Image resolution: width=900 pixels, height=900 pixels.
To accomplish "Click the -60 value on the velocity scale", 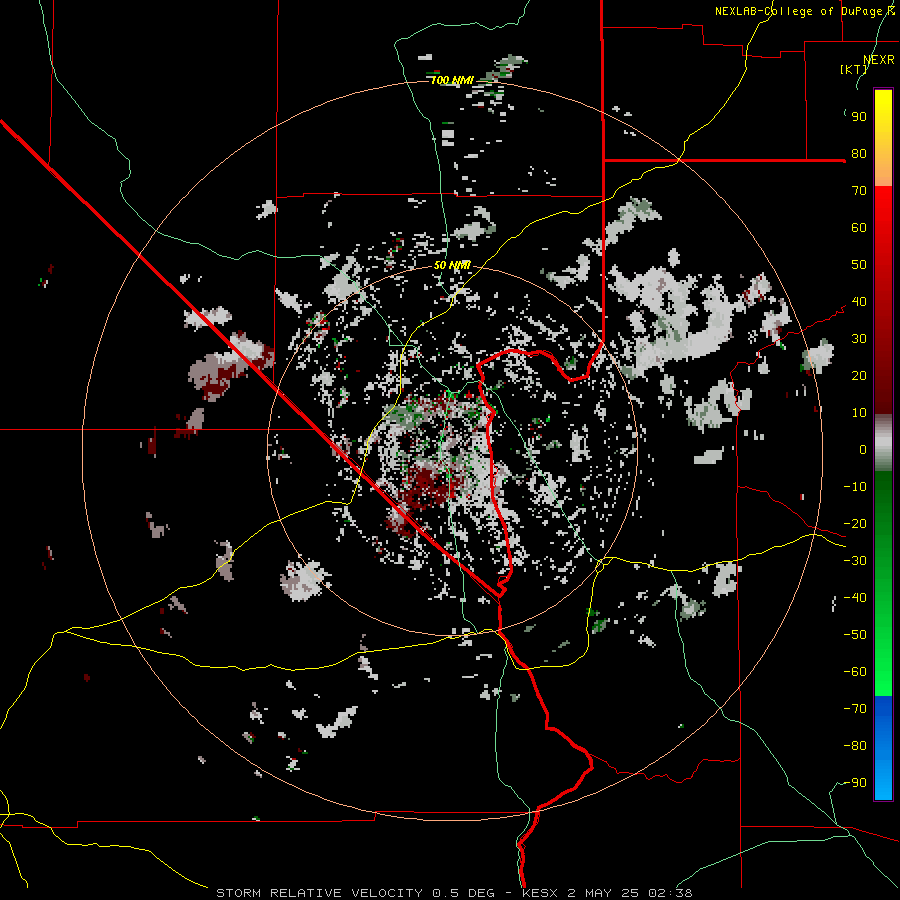I will pyautogui.click(x=855, y=672).
